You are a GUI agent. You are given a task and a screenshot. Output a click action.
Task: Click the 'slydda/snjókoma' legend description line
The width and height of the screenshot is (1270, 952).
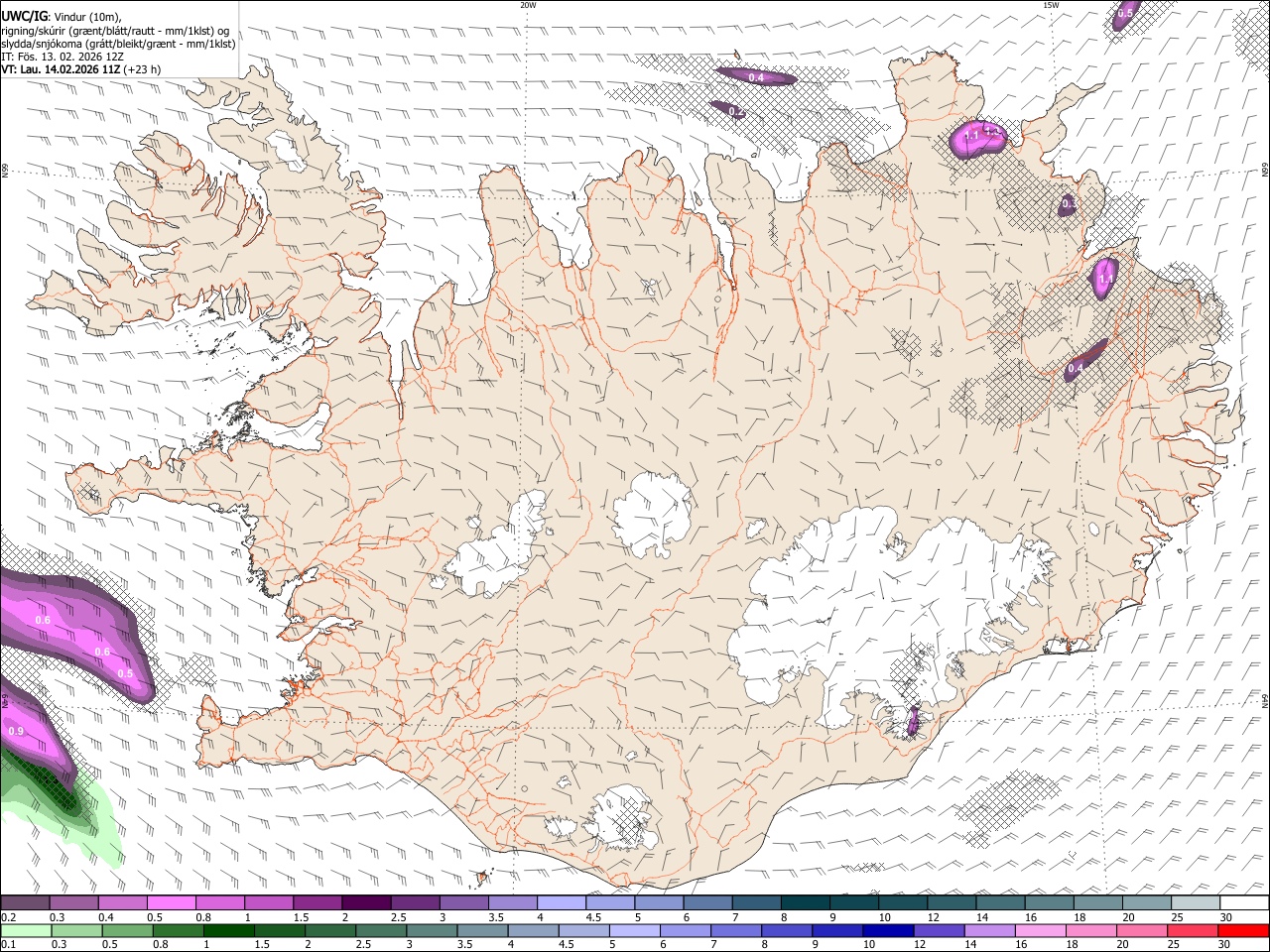tap(118, 44)
